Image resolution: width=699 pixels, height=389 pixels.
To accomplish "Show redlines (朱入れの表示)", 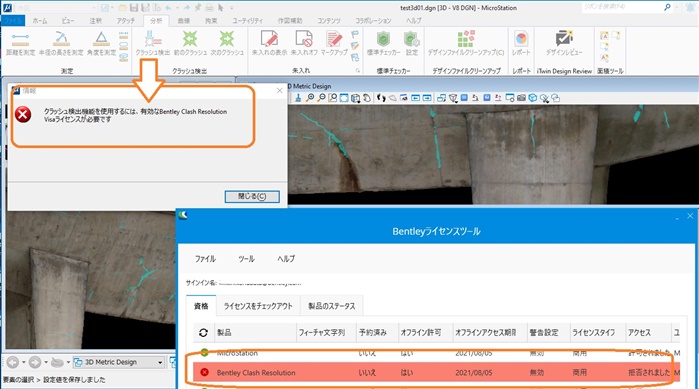I will (269, 43).
